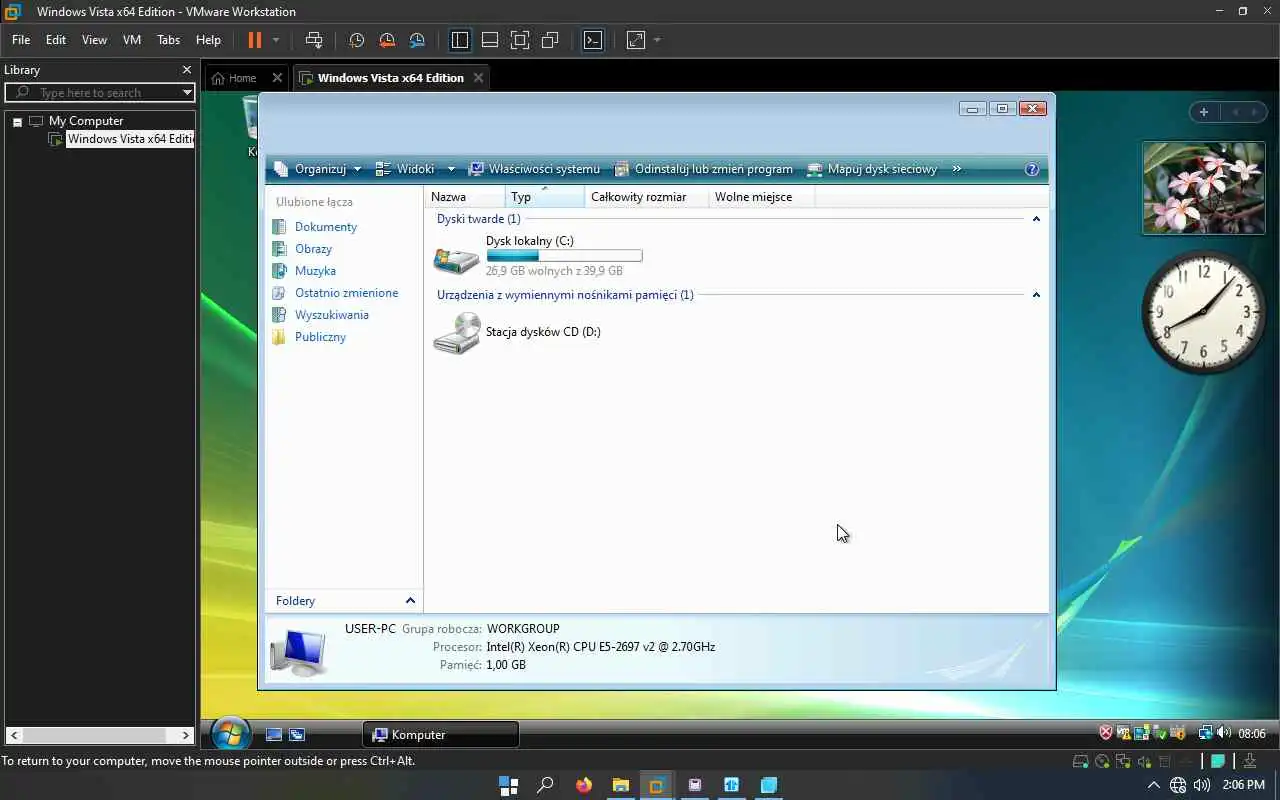1280x800 pixels.
Task: Pause the virtual machine with the orange button
Action: pos(254,40)
